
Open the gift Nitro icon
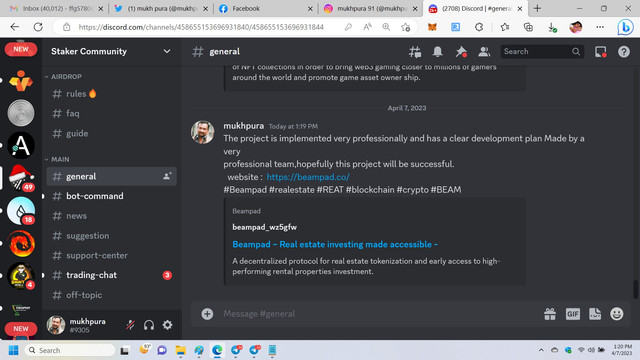(550, 314)
